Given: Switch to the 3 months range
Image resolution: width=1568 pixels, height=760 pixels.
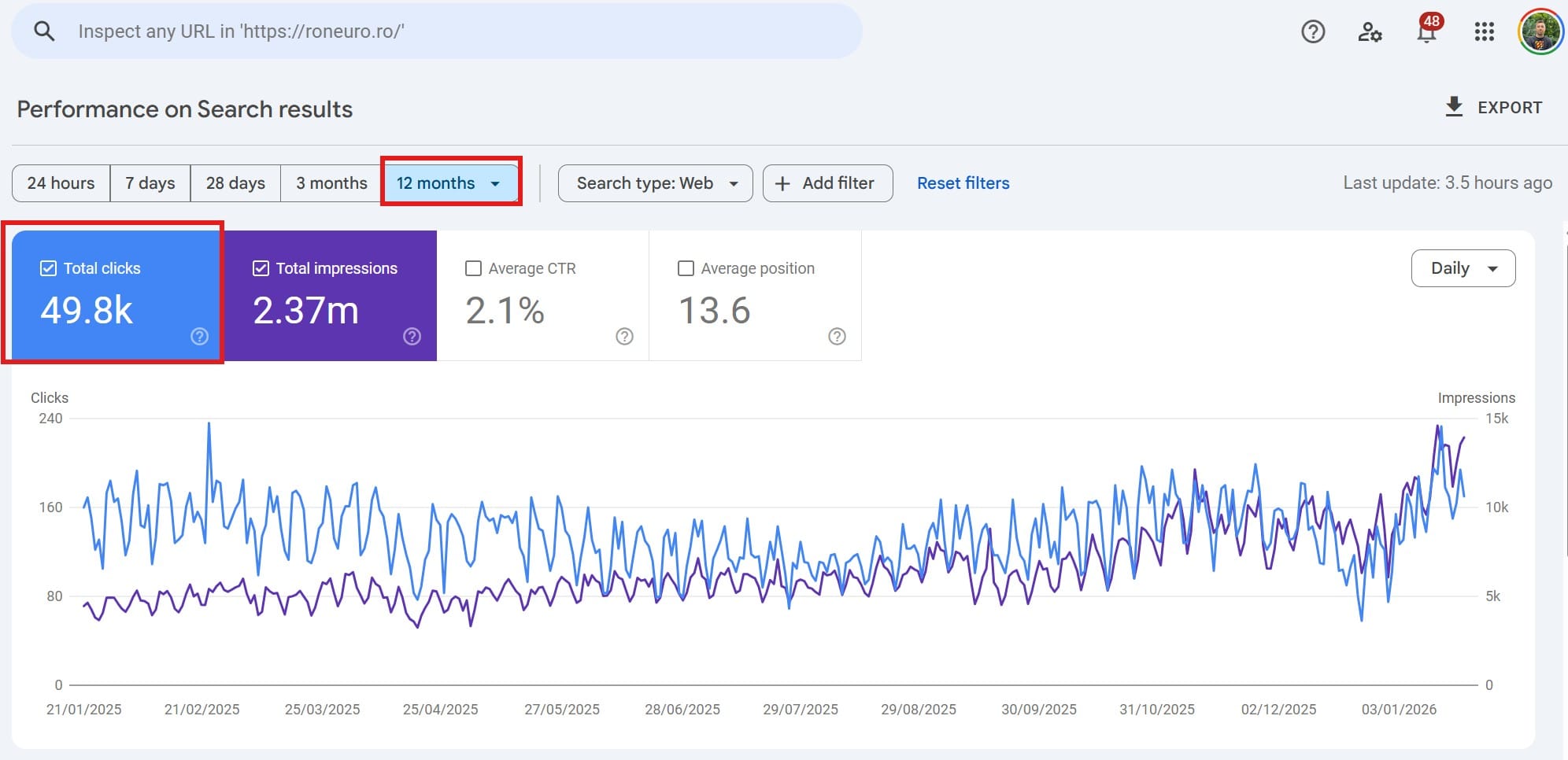Looking at the screenshot, I should 331,183.
